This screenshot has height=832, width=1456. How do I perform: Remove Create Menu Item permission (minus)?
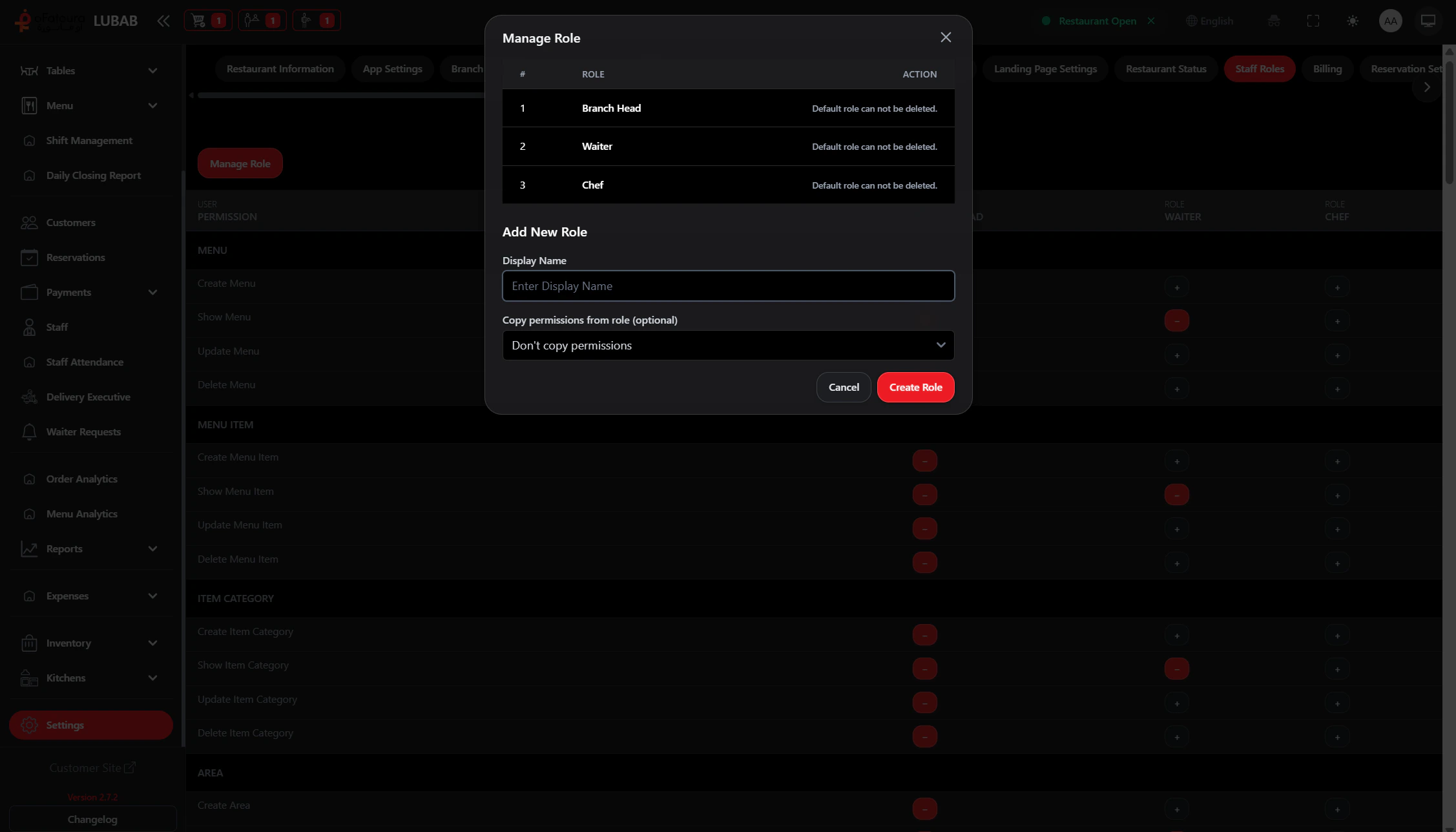[x=924, y=461]
